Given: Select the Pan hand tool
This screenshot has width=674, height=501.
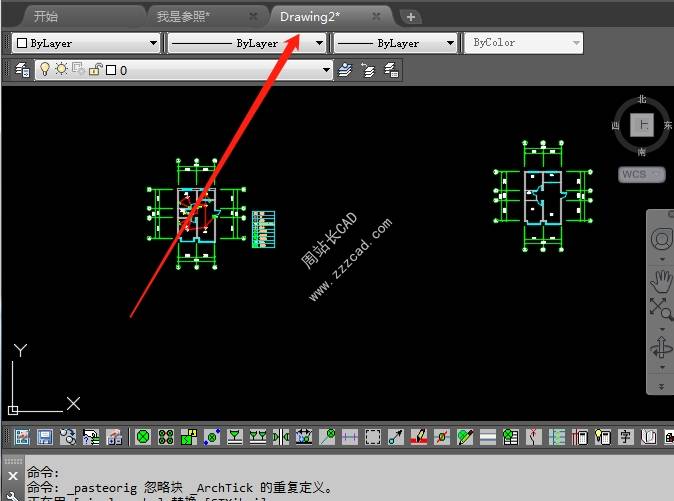Looking at the screenshot, I should [661, 281].
